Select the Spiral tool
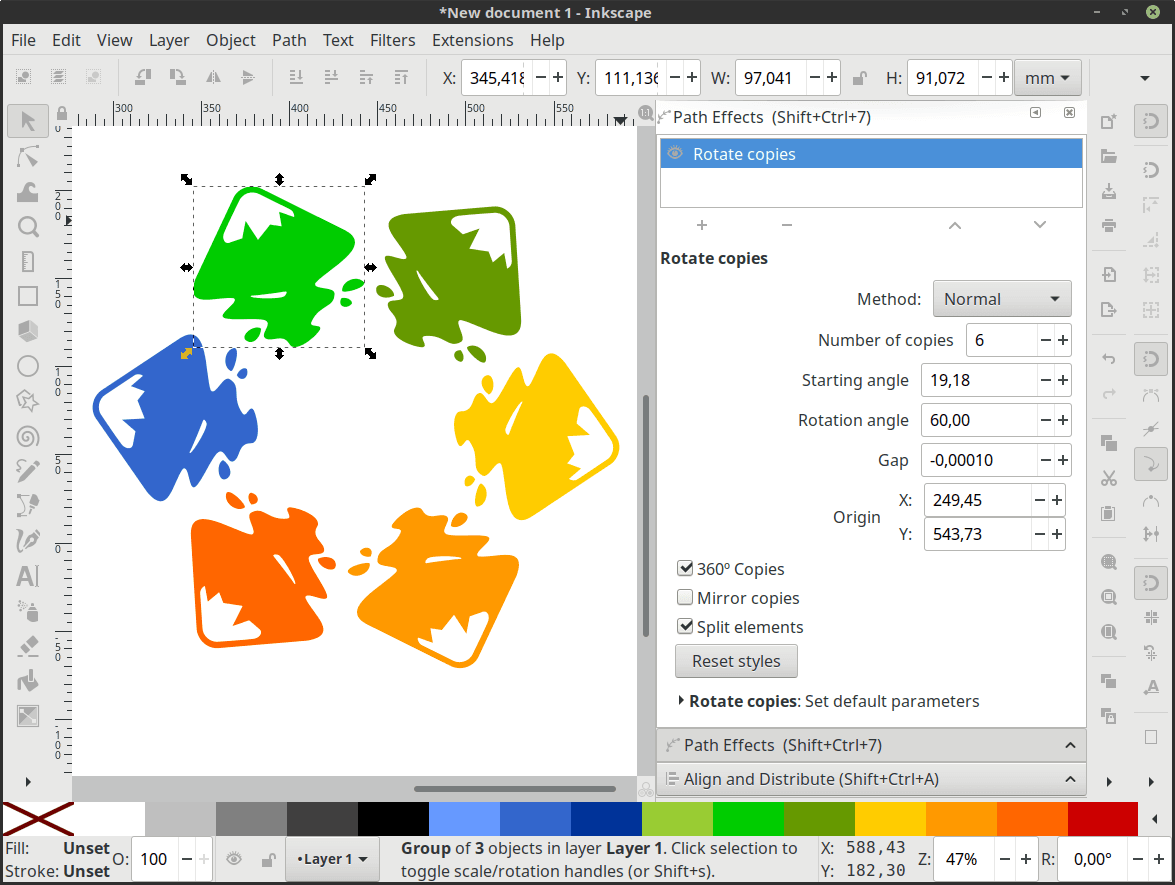Screen dimensions: 1175x885 (x=28, y=436)
